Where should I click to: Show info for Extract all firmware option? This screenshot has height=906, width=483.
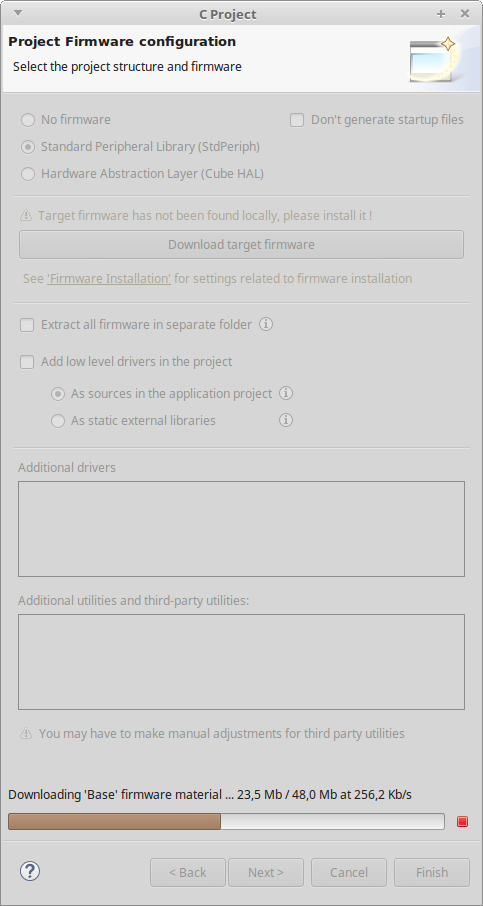266,324
